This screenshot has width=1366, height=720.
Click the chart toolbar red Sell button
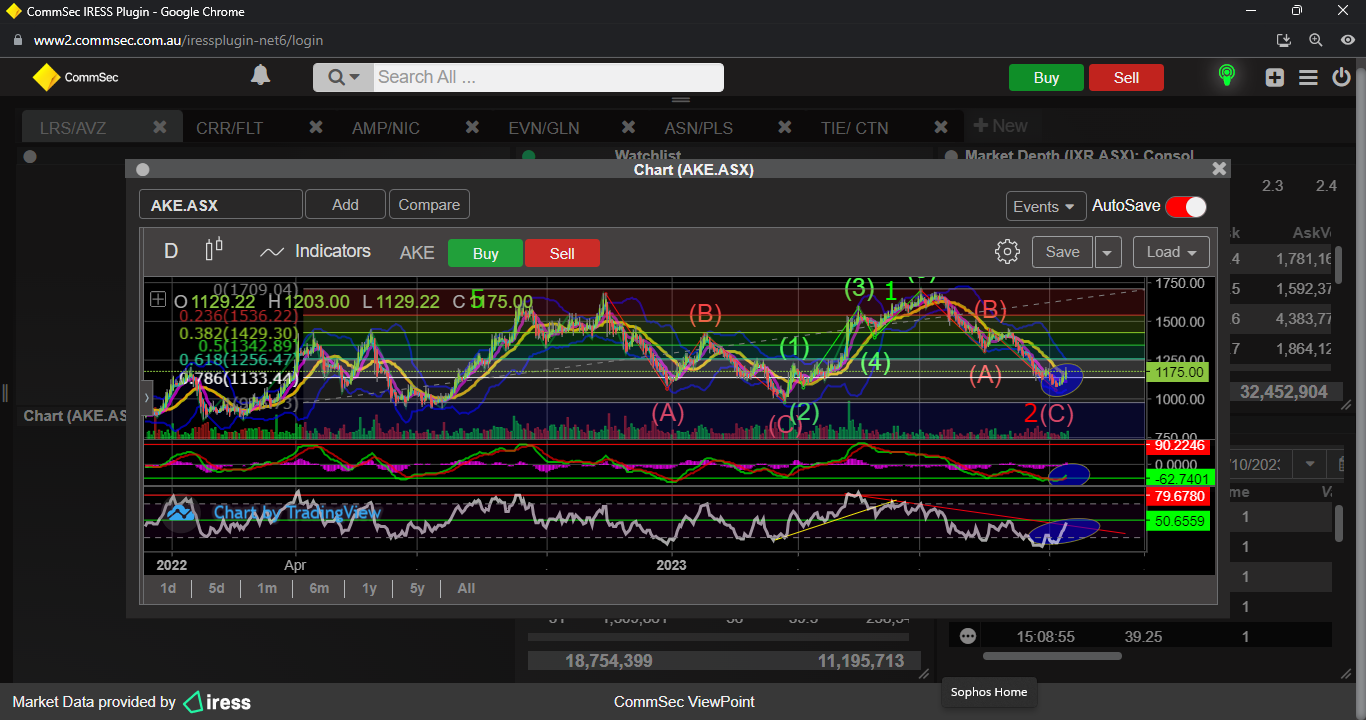point(562,253)
